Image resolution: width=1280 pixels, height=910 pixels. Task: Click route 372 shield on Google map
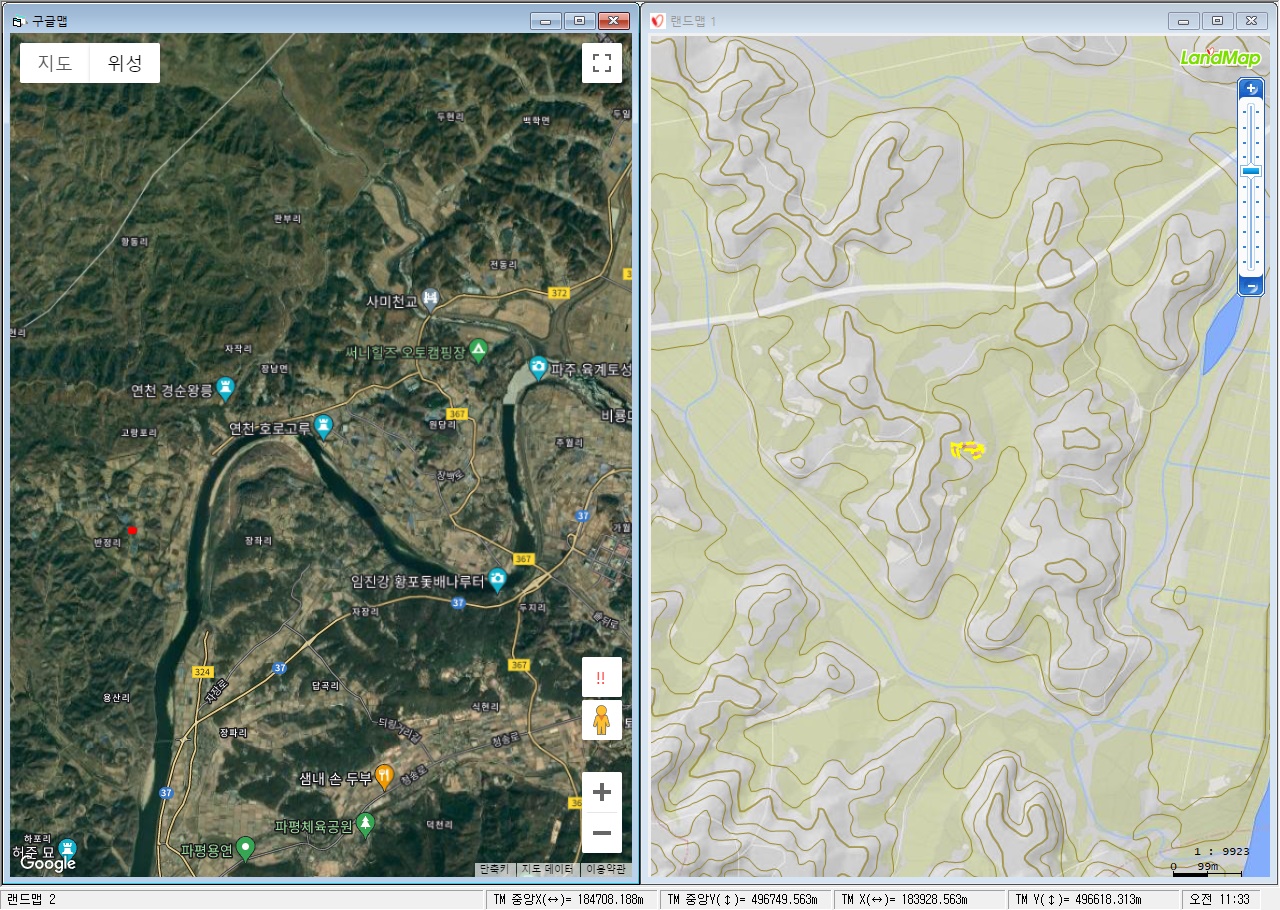[559, 292]
